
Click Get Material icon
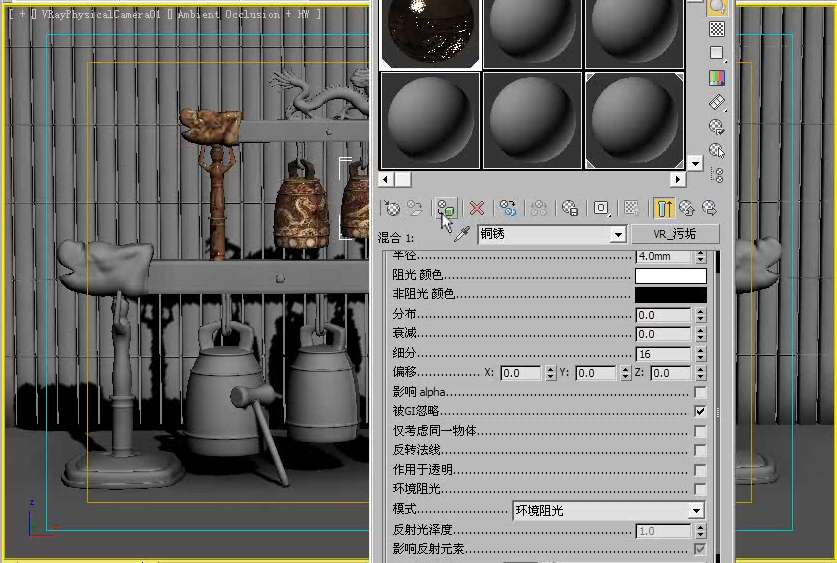(x=392, y=208)
